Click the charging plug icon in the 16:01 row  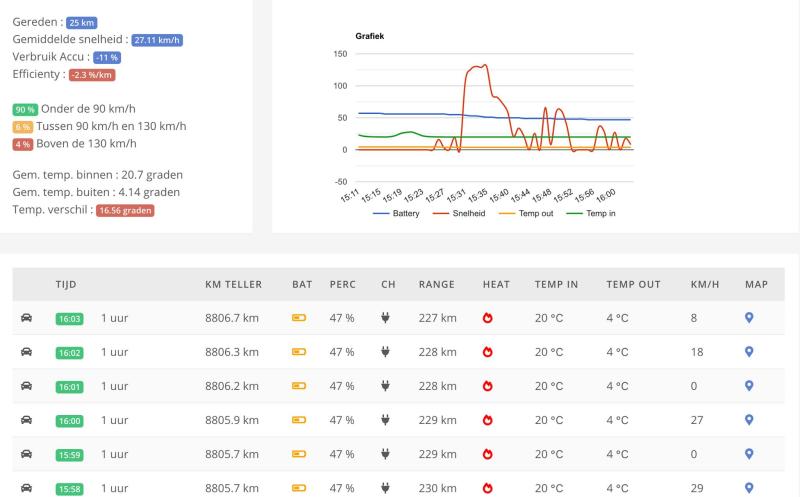tap(385, 386)
